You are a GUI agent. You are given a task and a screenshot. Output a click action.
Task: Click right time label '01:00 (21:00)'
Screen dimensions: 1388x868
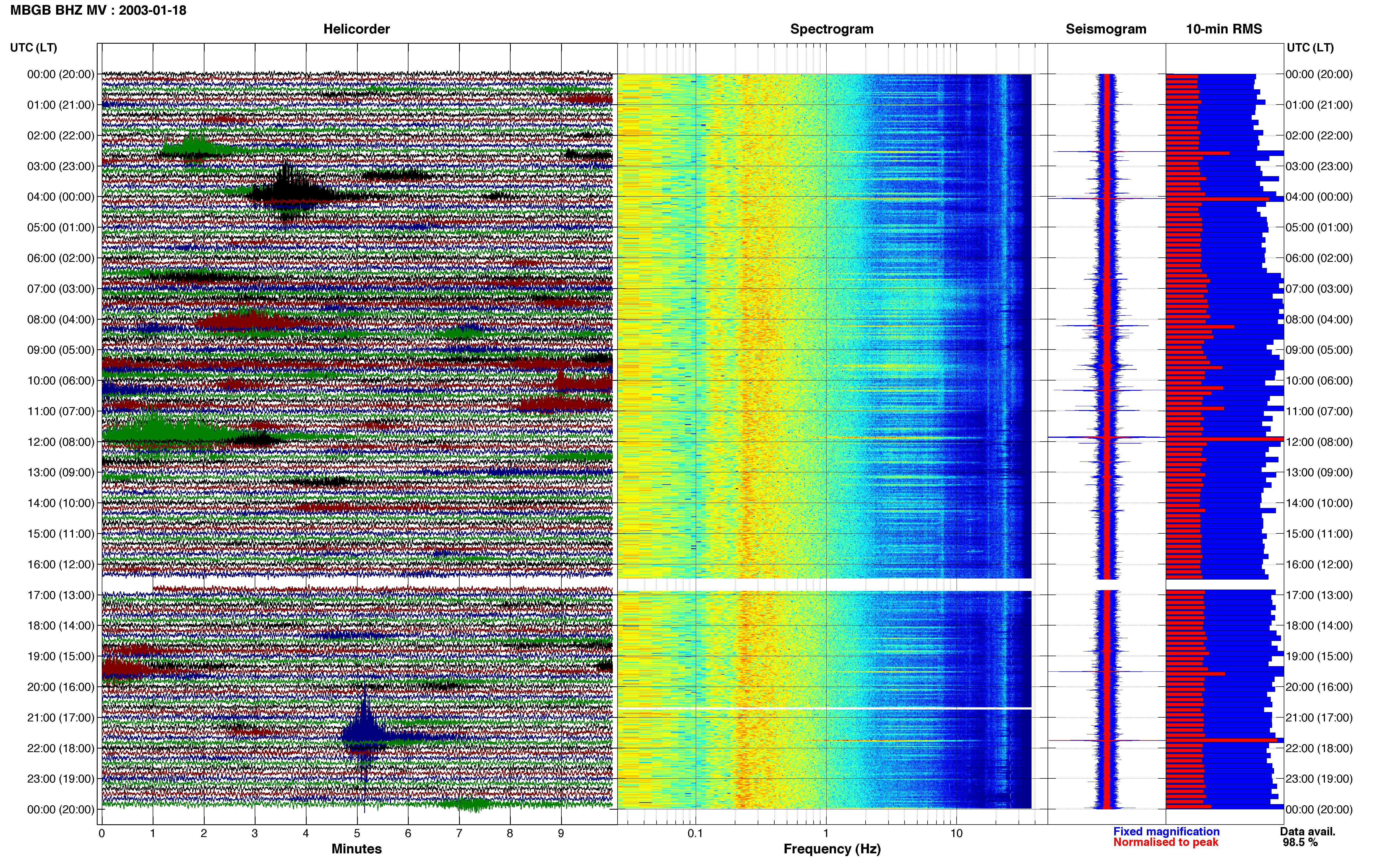pyautogui.click(x=1319, y=105)
